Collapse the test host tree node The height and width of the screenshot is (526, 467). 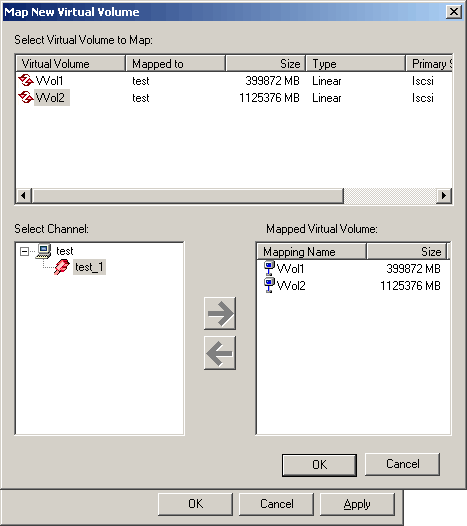point(24,251)
